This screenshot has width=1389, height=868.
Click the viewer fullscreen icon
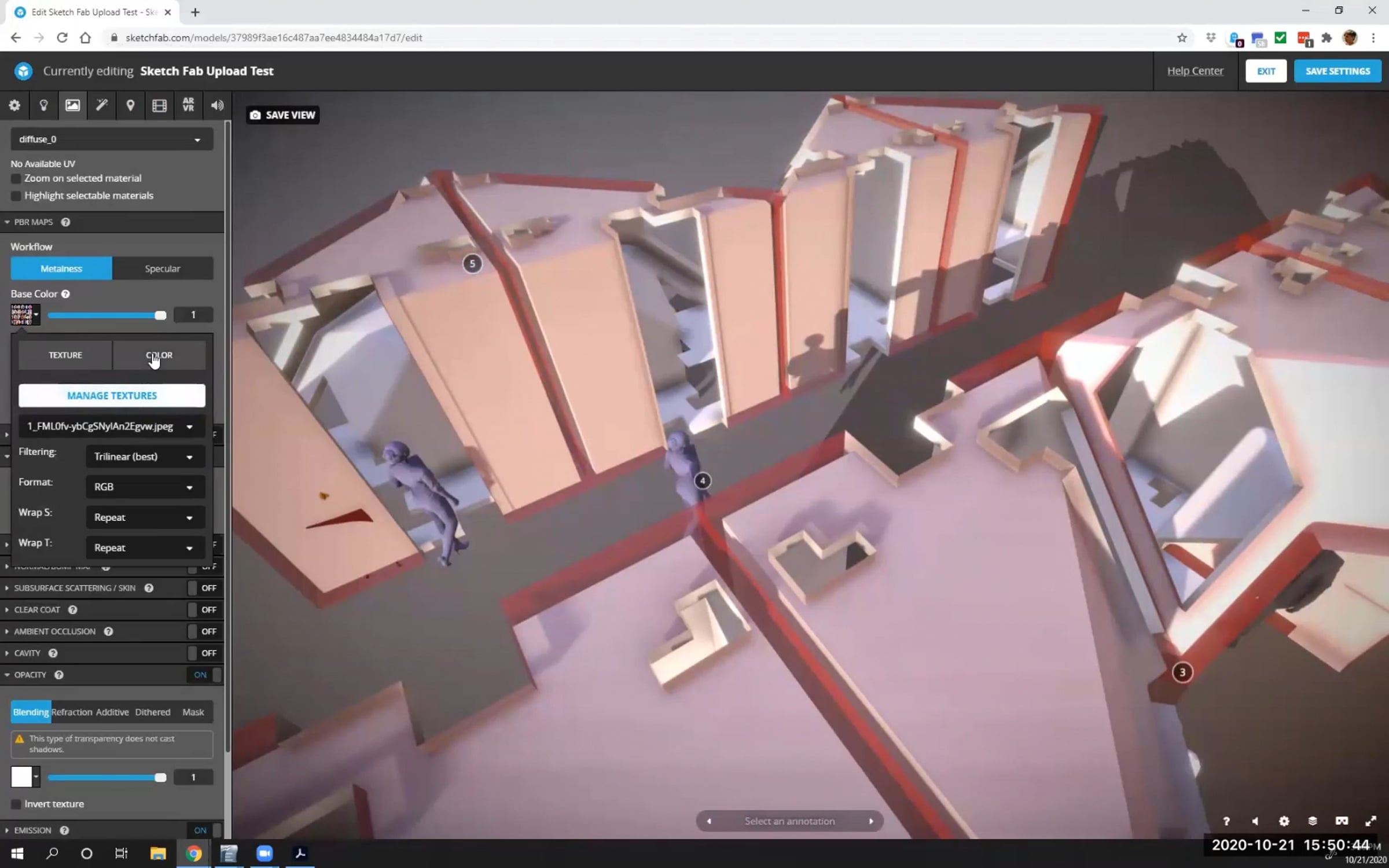[x=1370, y=821]
